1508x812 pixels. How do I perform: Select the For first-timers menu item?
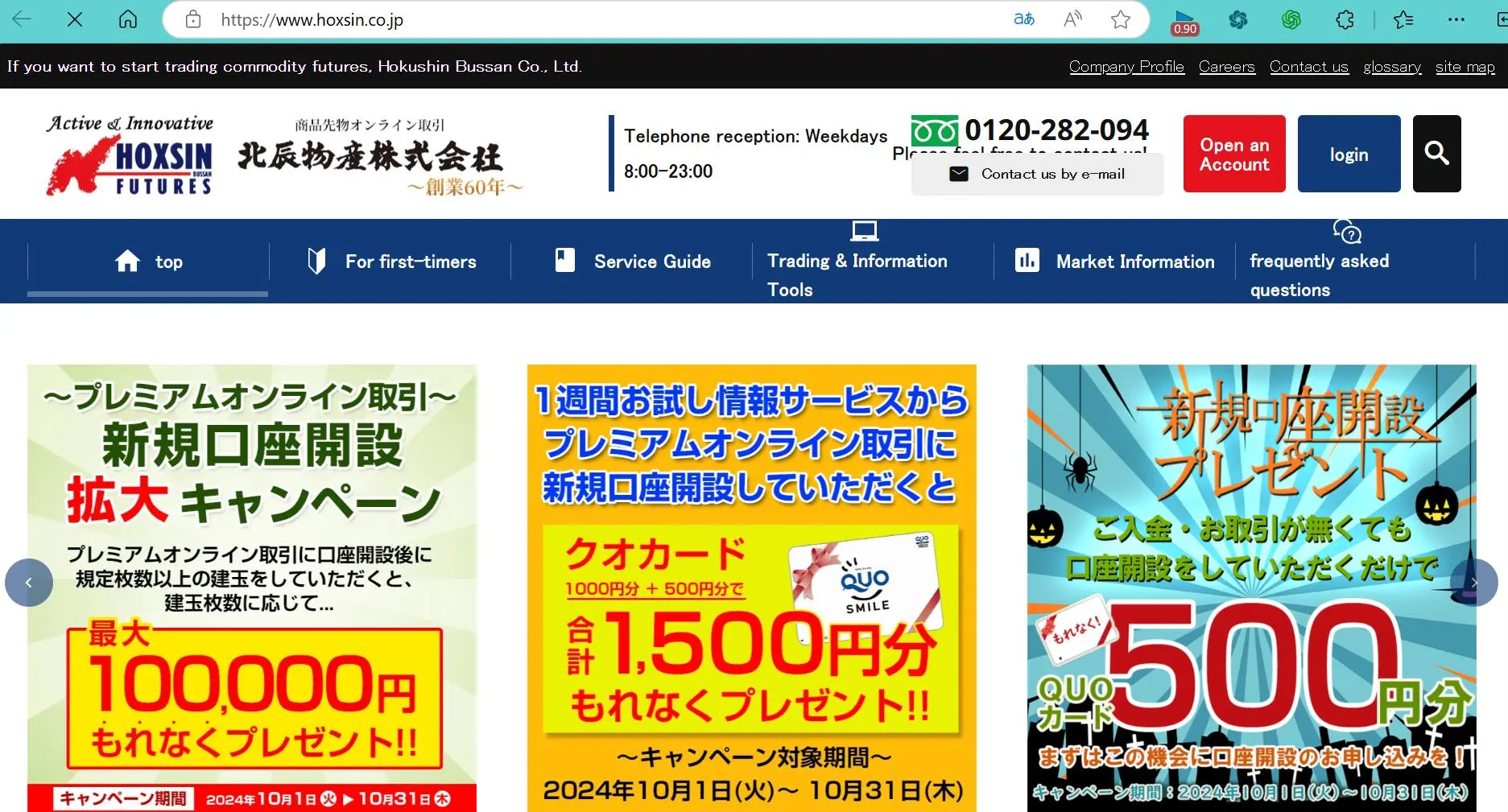click(390, 262)
